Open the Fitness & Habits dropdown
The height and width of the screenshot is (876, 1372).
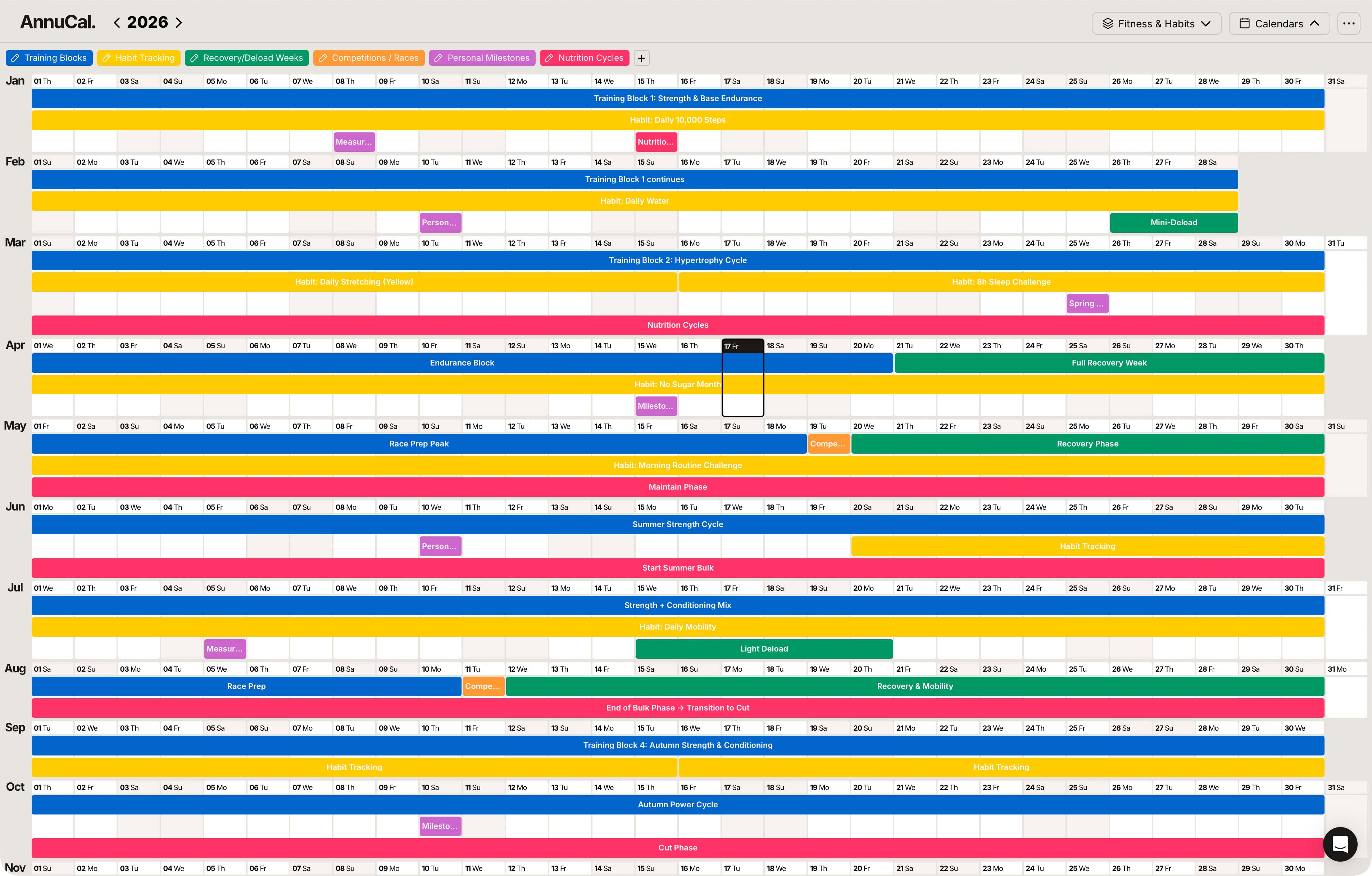[1156, 23]
